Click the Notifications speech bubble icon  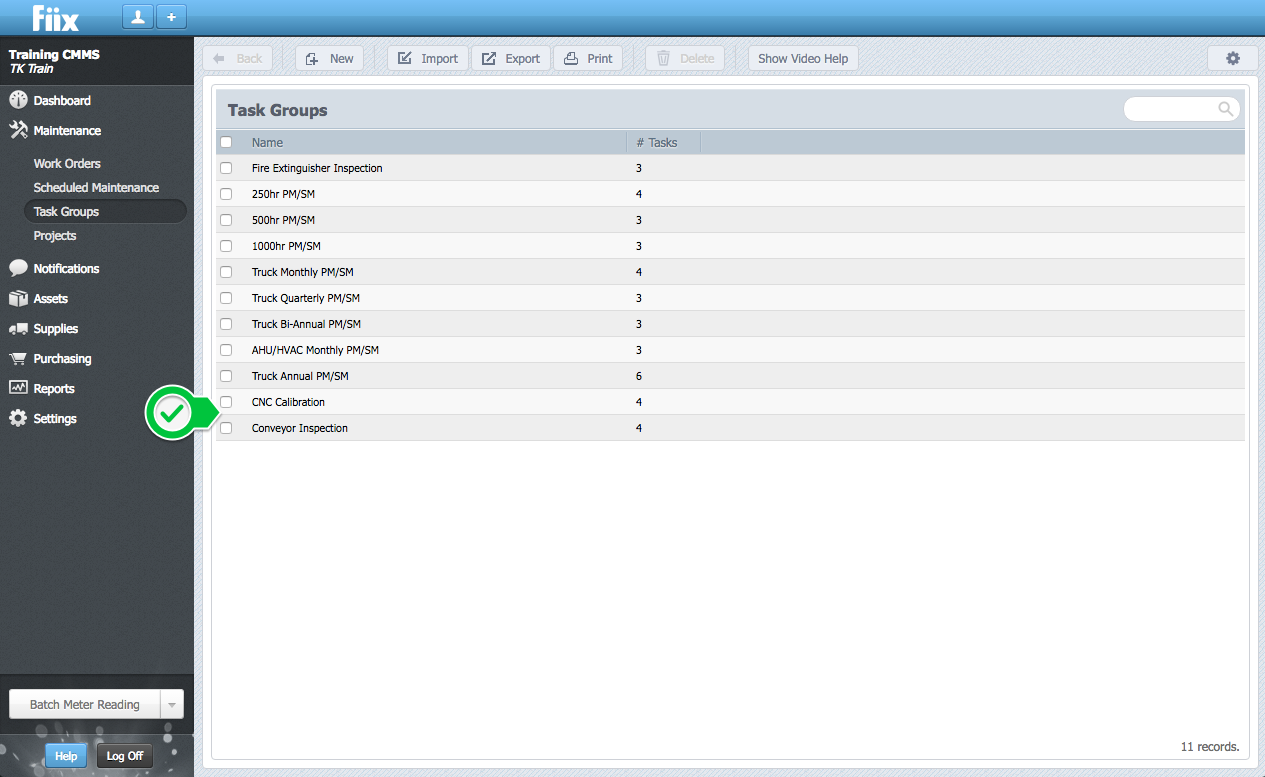pyautogui.click(x=18, y=268)
